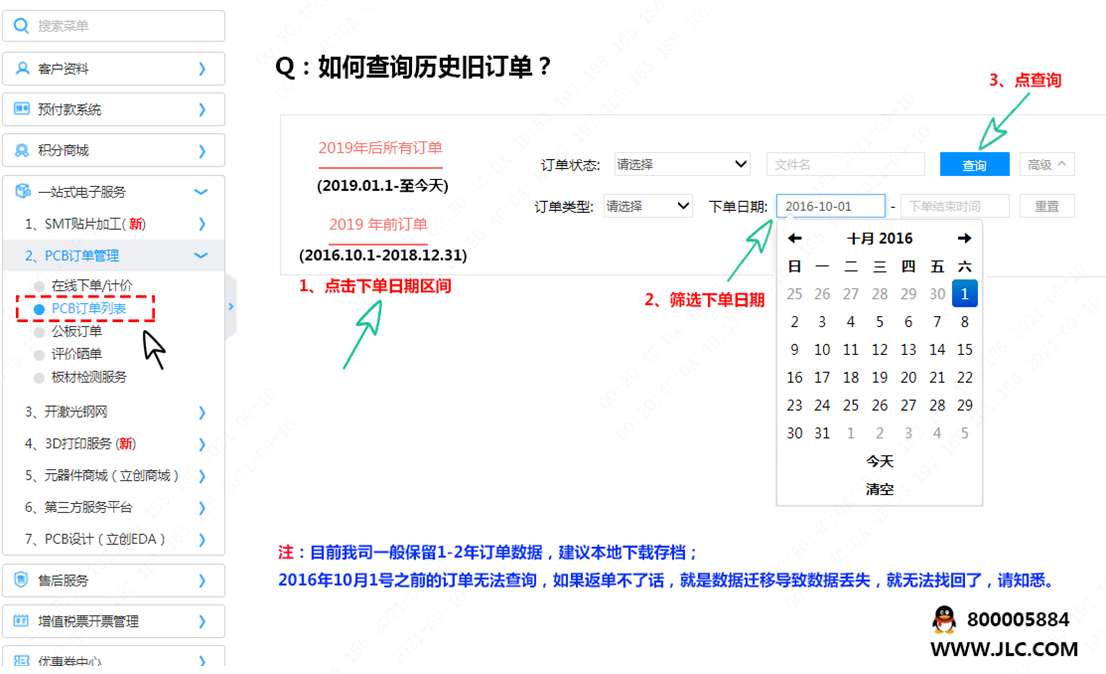Image resolution: width=1106 pixels, height=674 pixels.
Task: Click the 售后服务 shield icon
Action: 22,580
